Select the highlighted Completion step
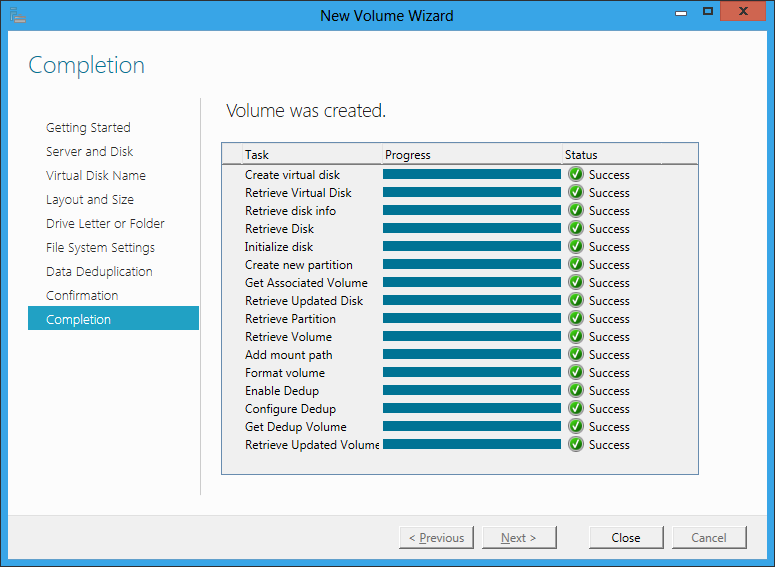Screen dimensions: 775x567 click(x=114, y=318)
